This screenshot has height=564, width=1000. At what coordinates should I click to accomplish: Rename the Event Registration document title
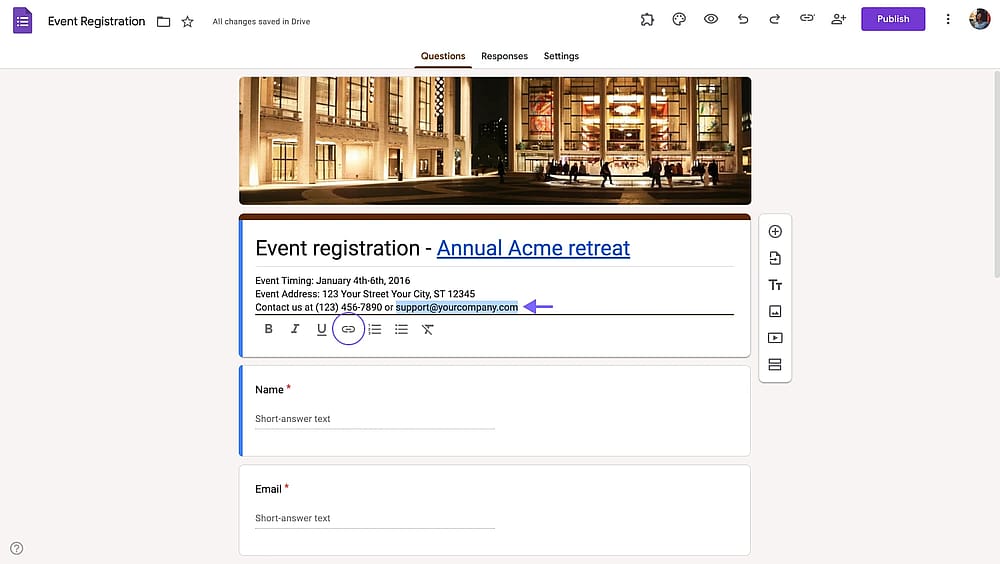(96, 22)
